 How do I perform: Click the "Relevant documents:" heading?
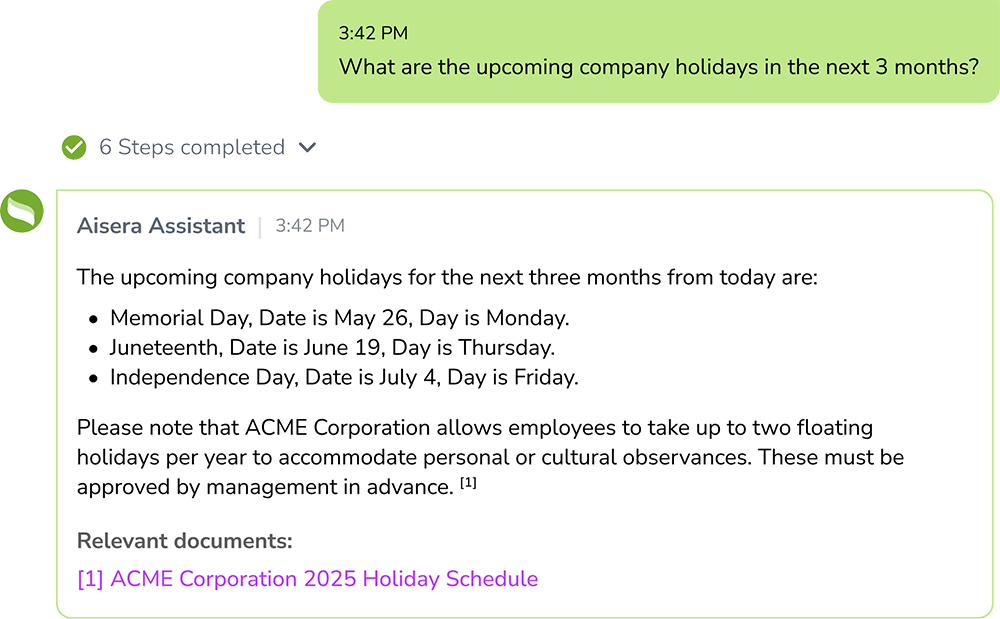184,541
